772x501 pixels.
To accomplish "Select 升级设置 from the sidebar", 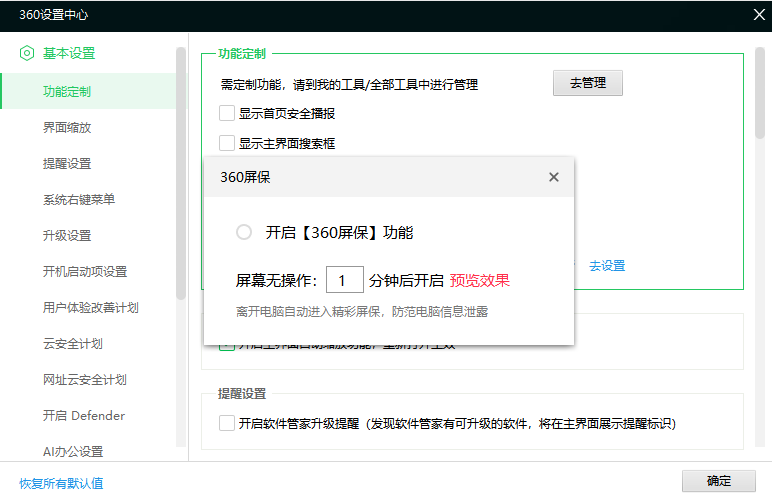I will tap(67, 236).
